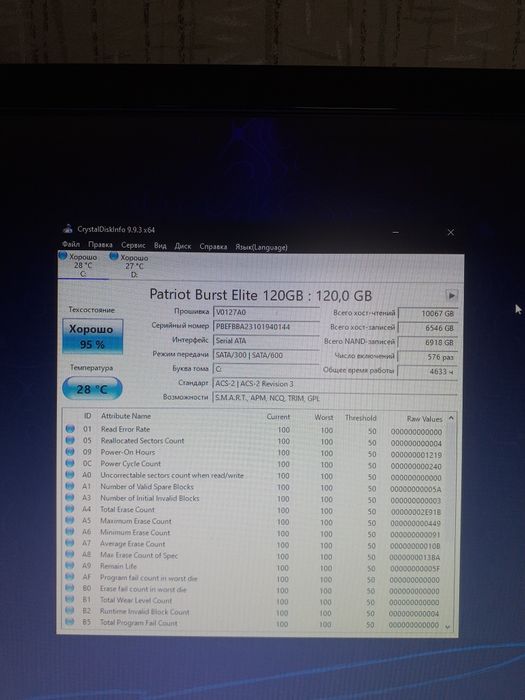The image size is (525, 700).
Task: Click the status icon for Average Erase Count
Action: point(70,543)
